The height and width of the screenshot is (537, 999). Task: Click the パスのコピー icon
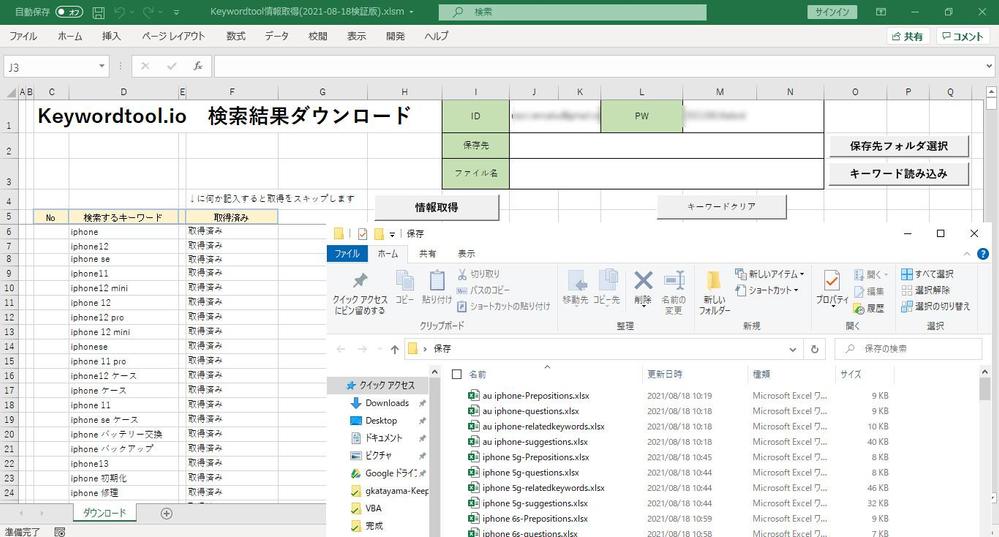point(463,290)
